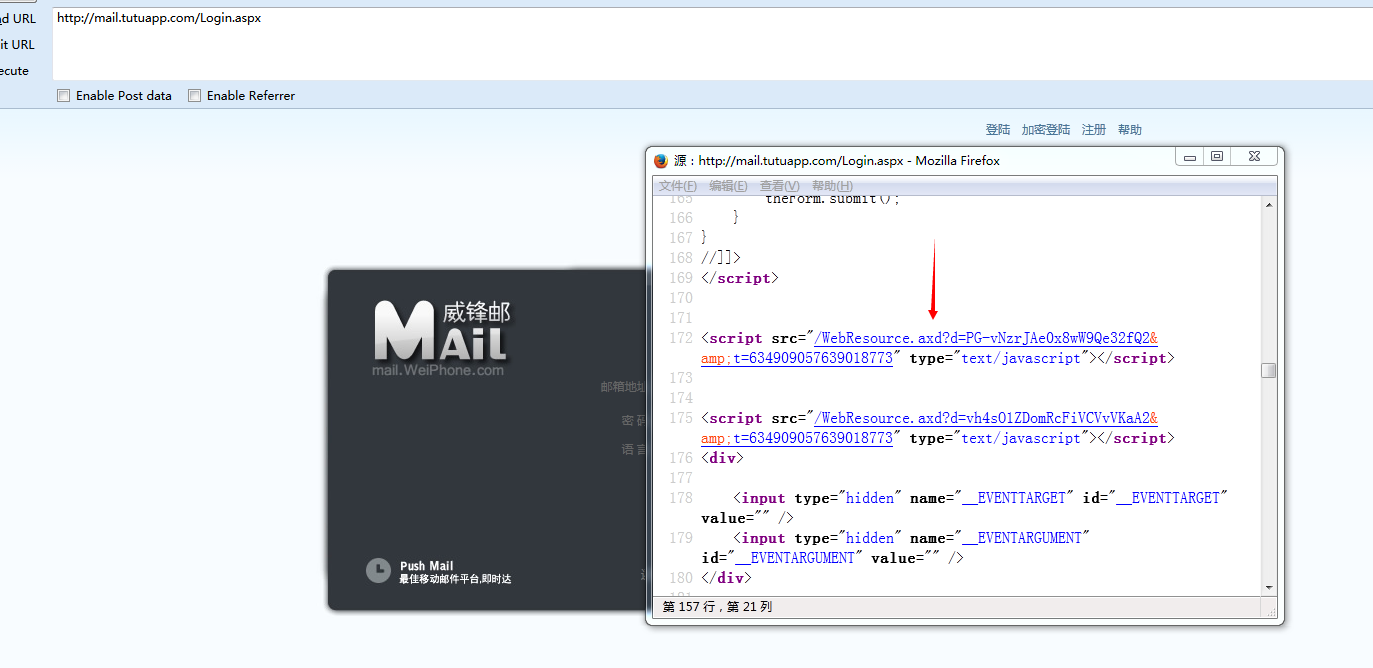Follow the WebResource.axd link on line 175
The height and width of the screenshot is (668, 1373).
click(985, 418)
